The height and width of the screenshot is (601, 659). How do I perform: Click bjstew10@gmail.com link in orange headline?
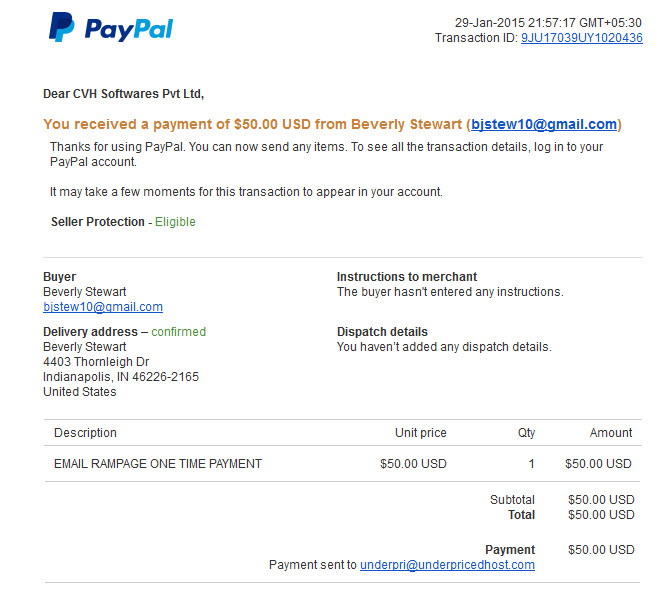click(x=544, y=124)
